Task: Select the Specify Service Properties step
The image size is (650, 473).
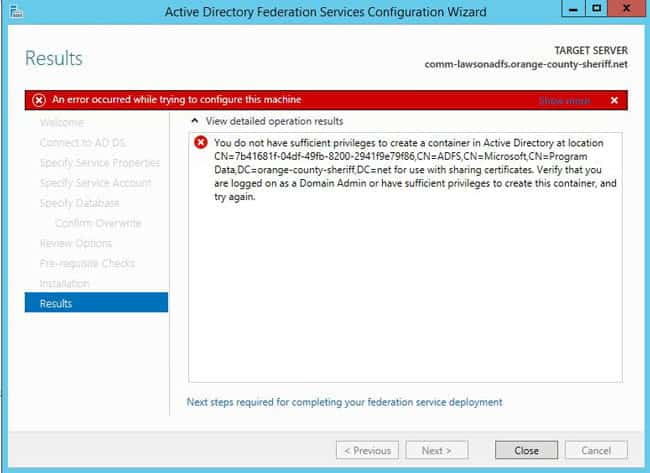Action: [100, 163]
